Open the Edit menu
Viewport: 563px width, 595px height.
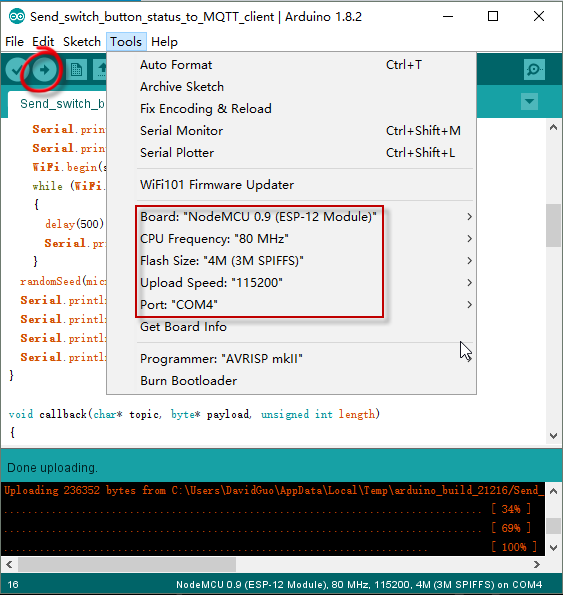point(43,42)
